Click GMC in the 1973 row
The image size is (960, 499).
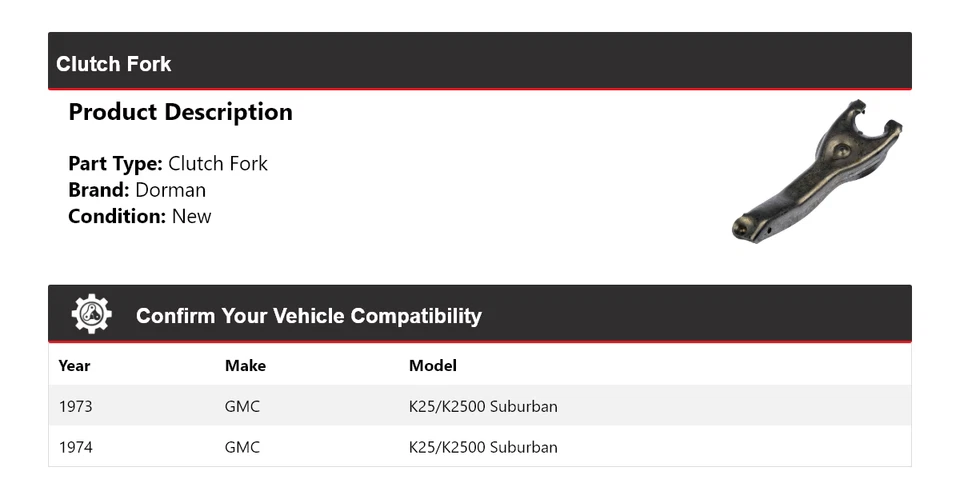pos(242,407)
